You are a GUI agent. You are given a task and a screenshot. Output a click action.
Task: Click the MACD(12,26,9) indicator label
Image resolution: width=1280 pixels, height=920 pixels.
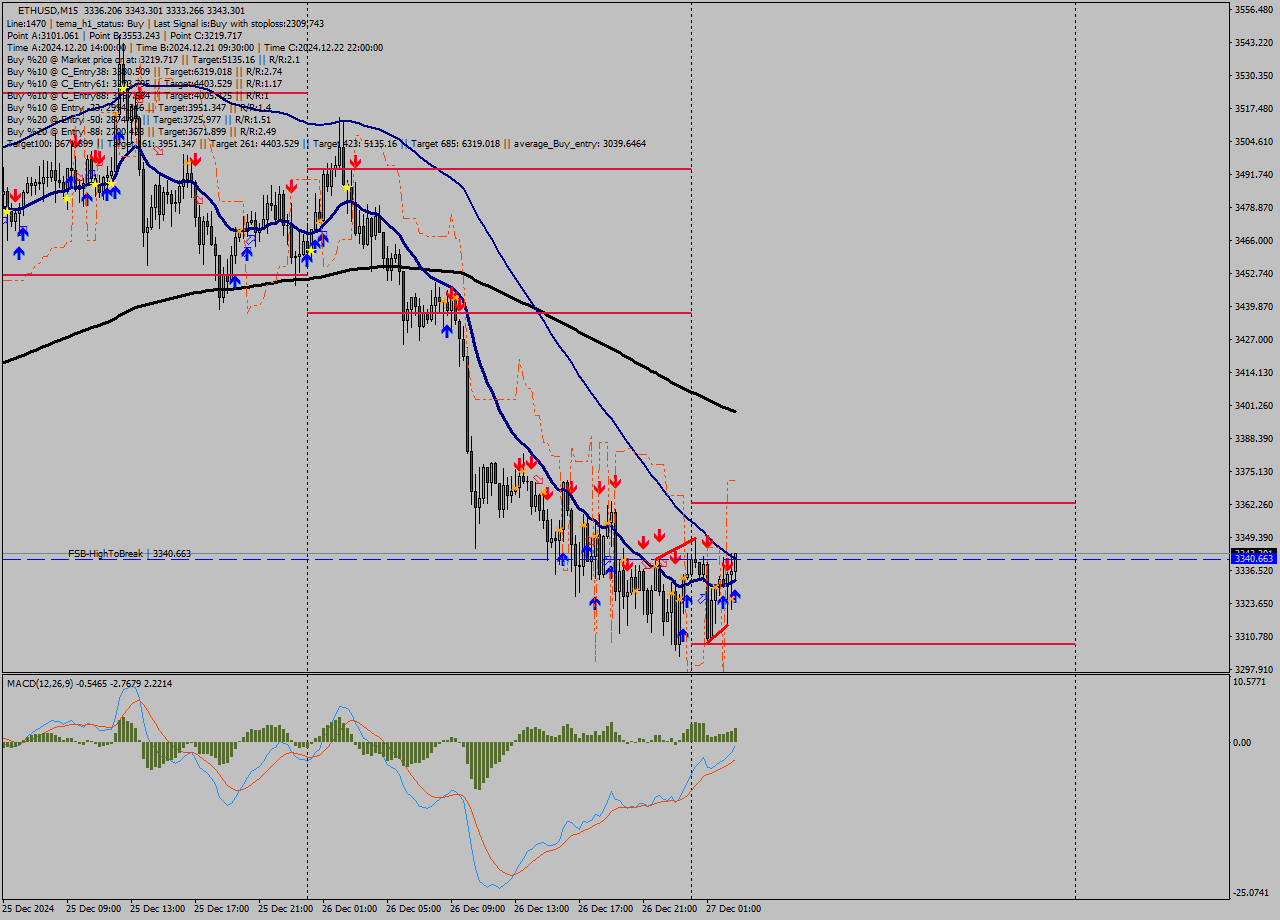(x=89, y=683)
